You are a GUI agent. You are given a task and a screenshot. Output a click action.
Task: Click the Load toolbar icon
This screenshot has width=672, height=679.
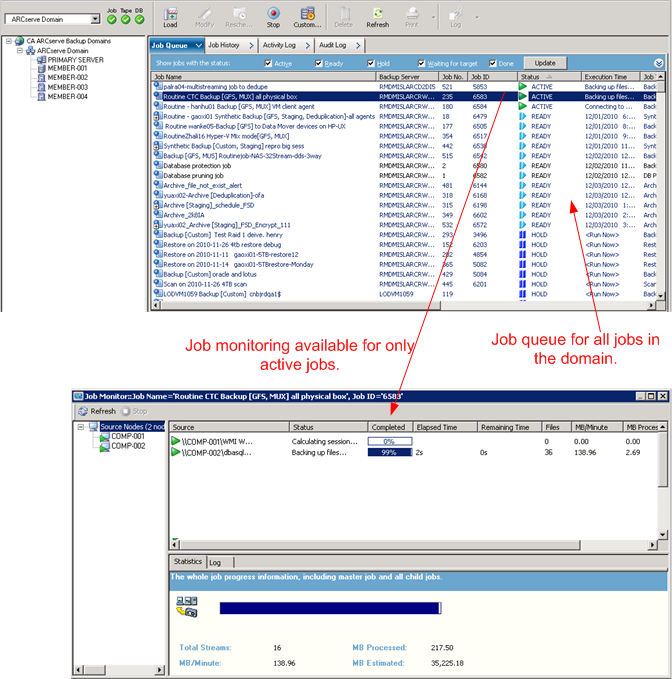tap(170, 17)
